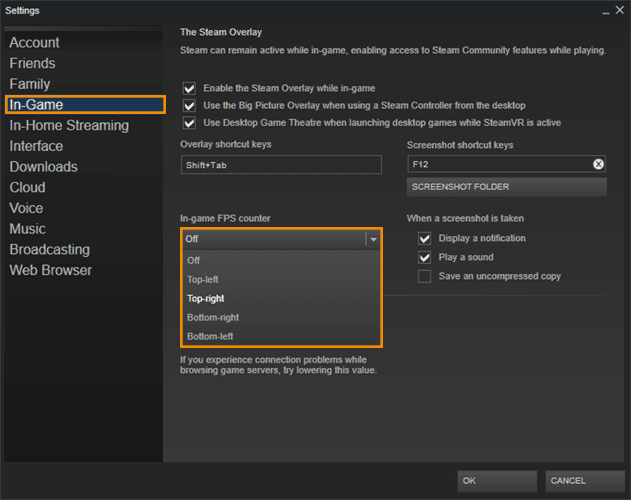The height and width of the screenshot is (500, 631).
Task: Open In-Home Streaming settings
Action: tap(84, 125)
